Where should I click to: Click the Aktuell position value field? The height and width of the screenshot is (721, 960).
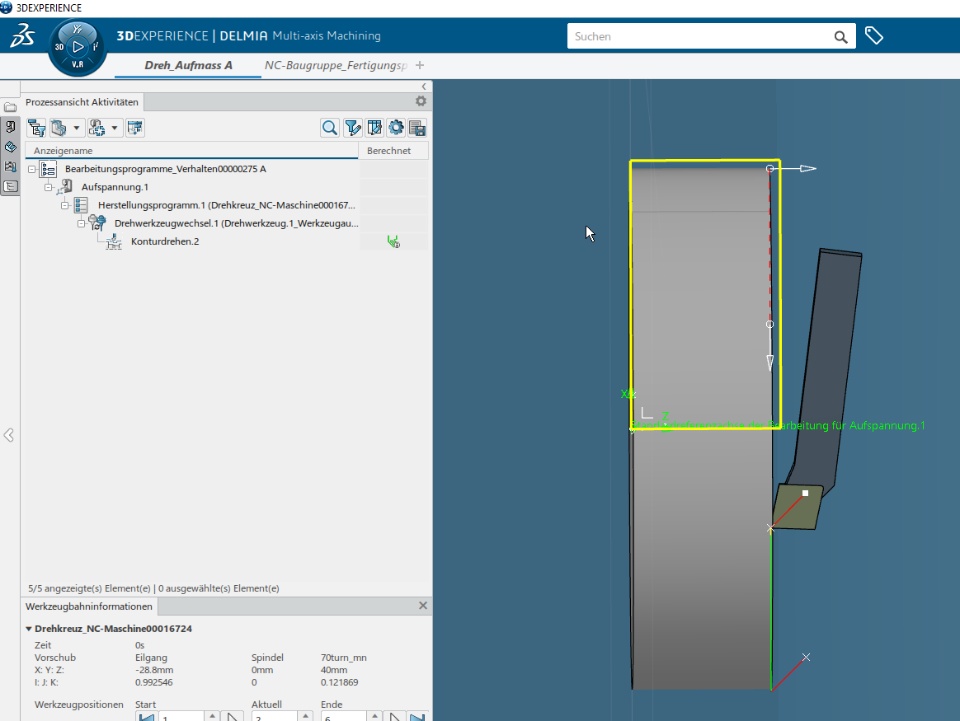[274, 717]
